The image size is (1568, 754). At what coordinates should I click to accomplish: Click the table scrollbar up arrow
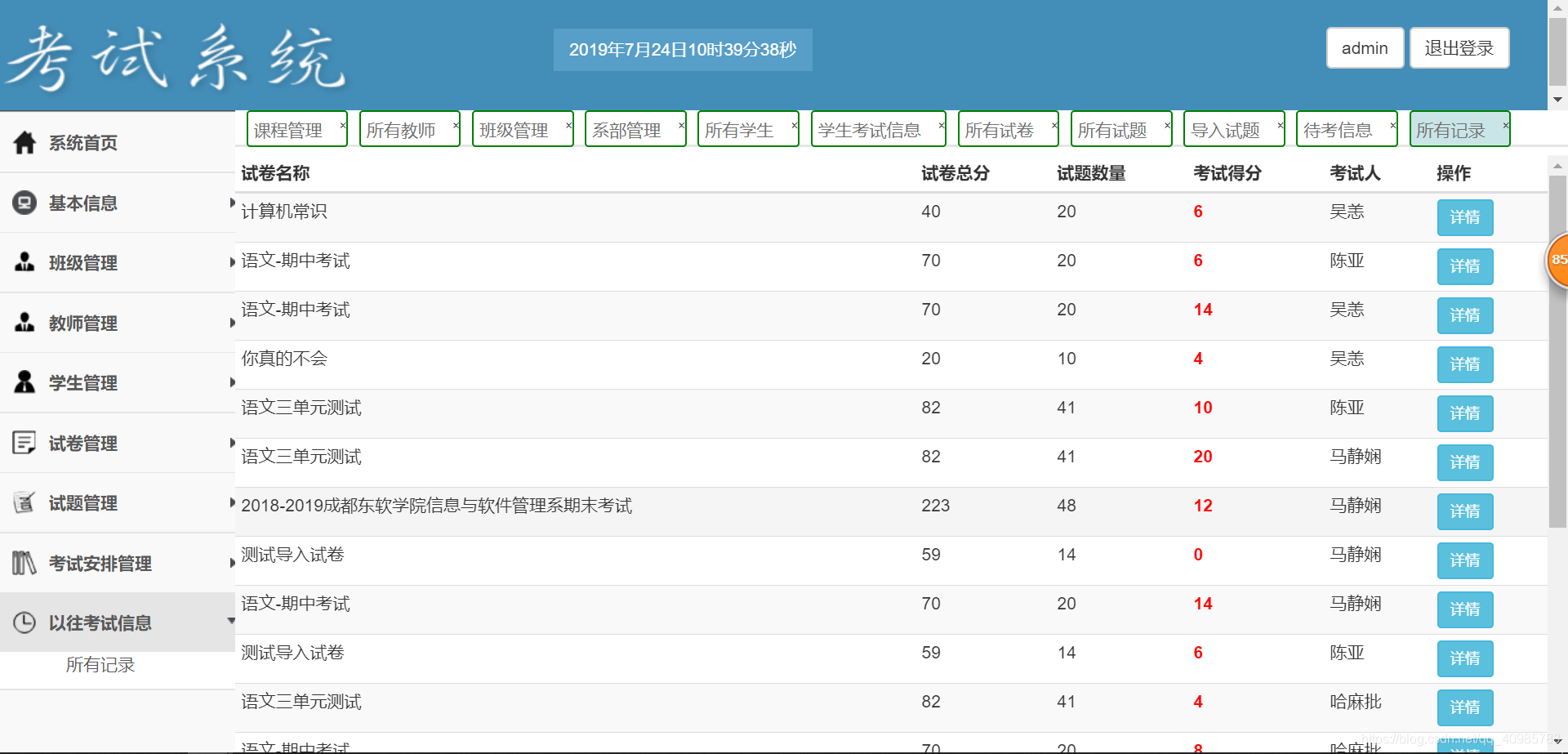[x=1557, y=165]
